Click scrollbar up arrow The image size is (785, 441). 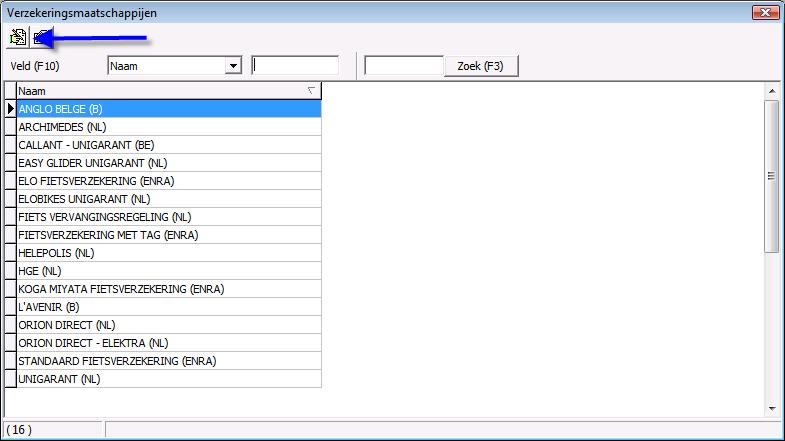tap(772, 91)
